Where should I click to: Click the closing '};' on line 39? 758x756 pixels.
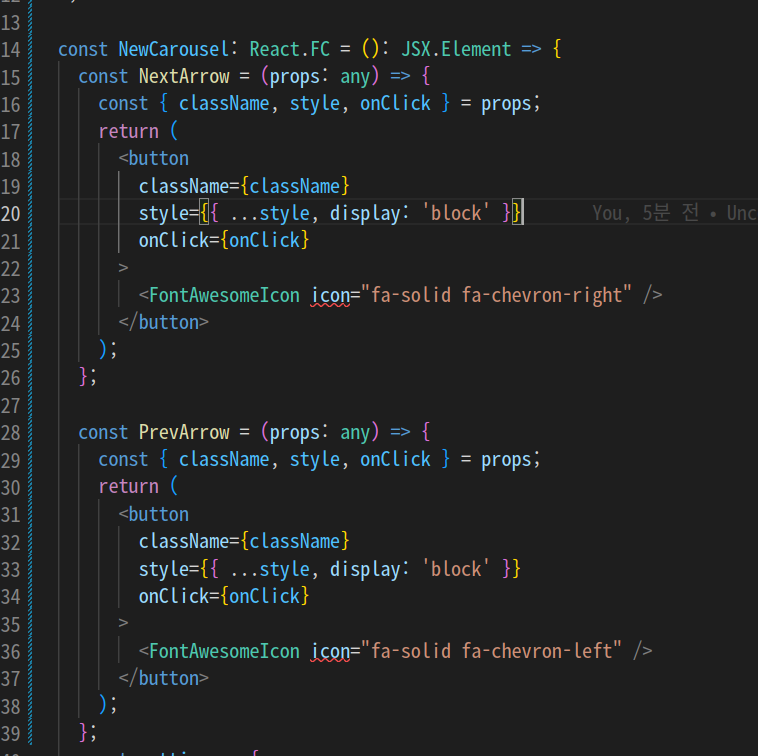click(88, 732)
